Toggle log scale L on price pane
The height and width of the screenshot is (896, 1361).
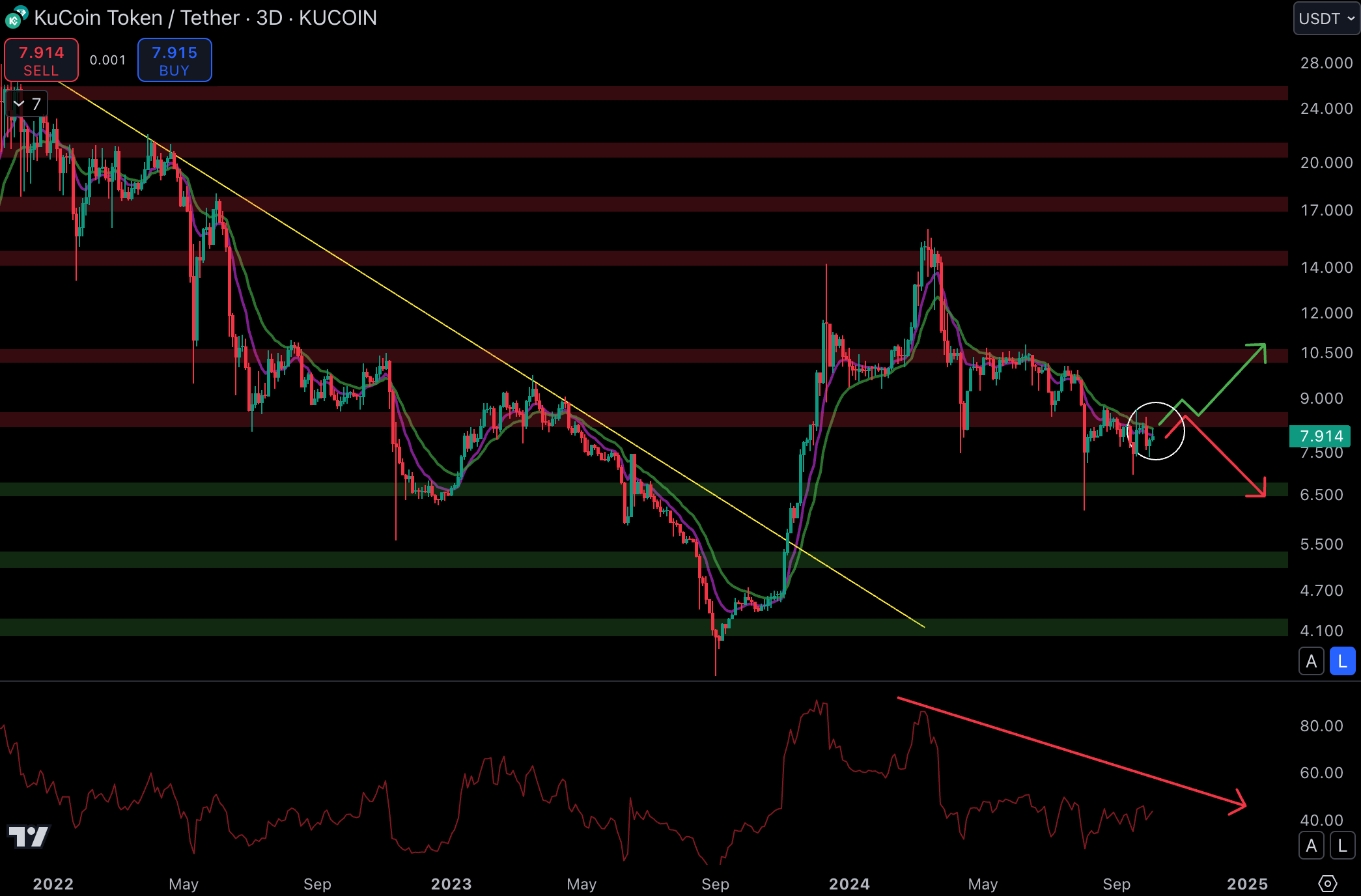coord(1342,662)
